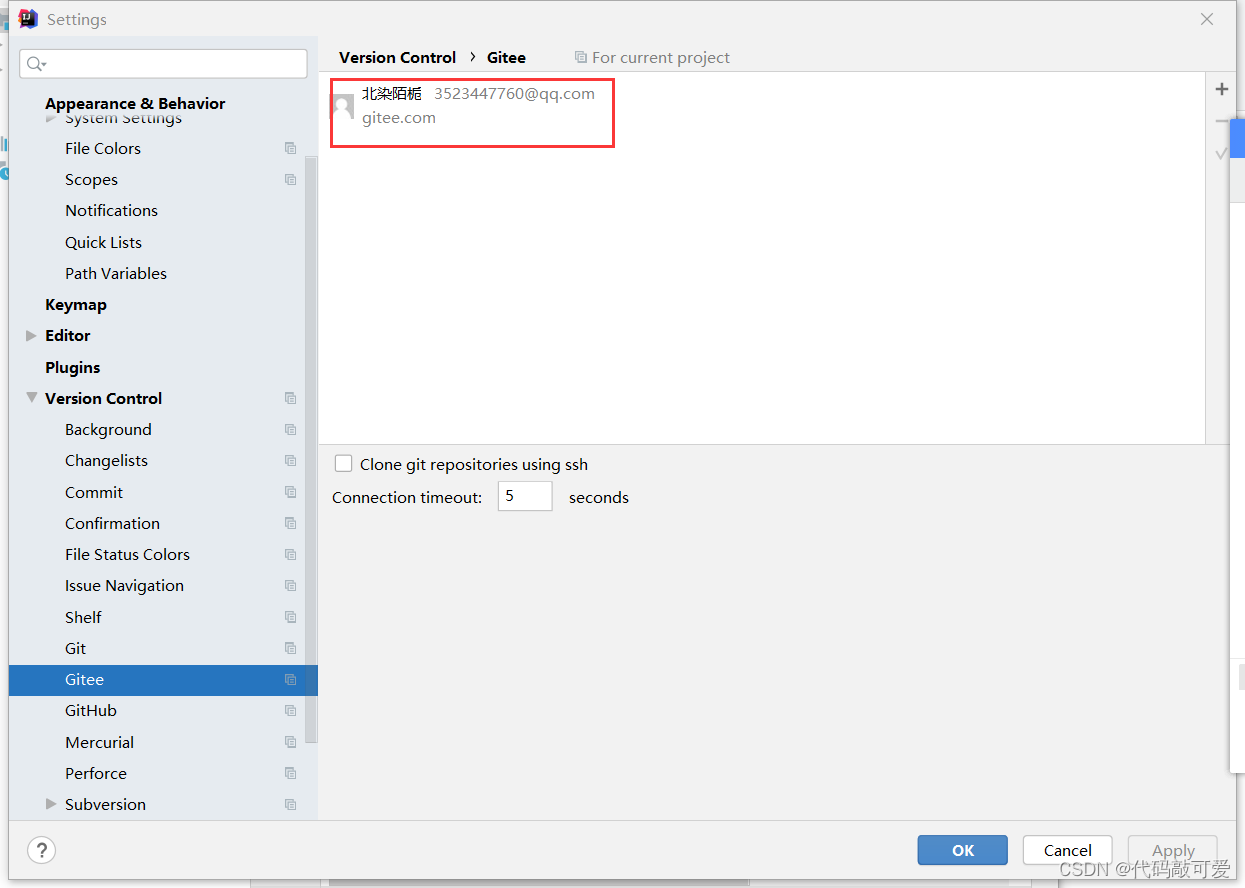
Task: Click the project-level icon next to Issue Navigation
Action: point(290,586)
